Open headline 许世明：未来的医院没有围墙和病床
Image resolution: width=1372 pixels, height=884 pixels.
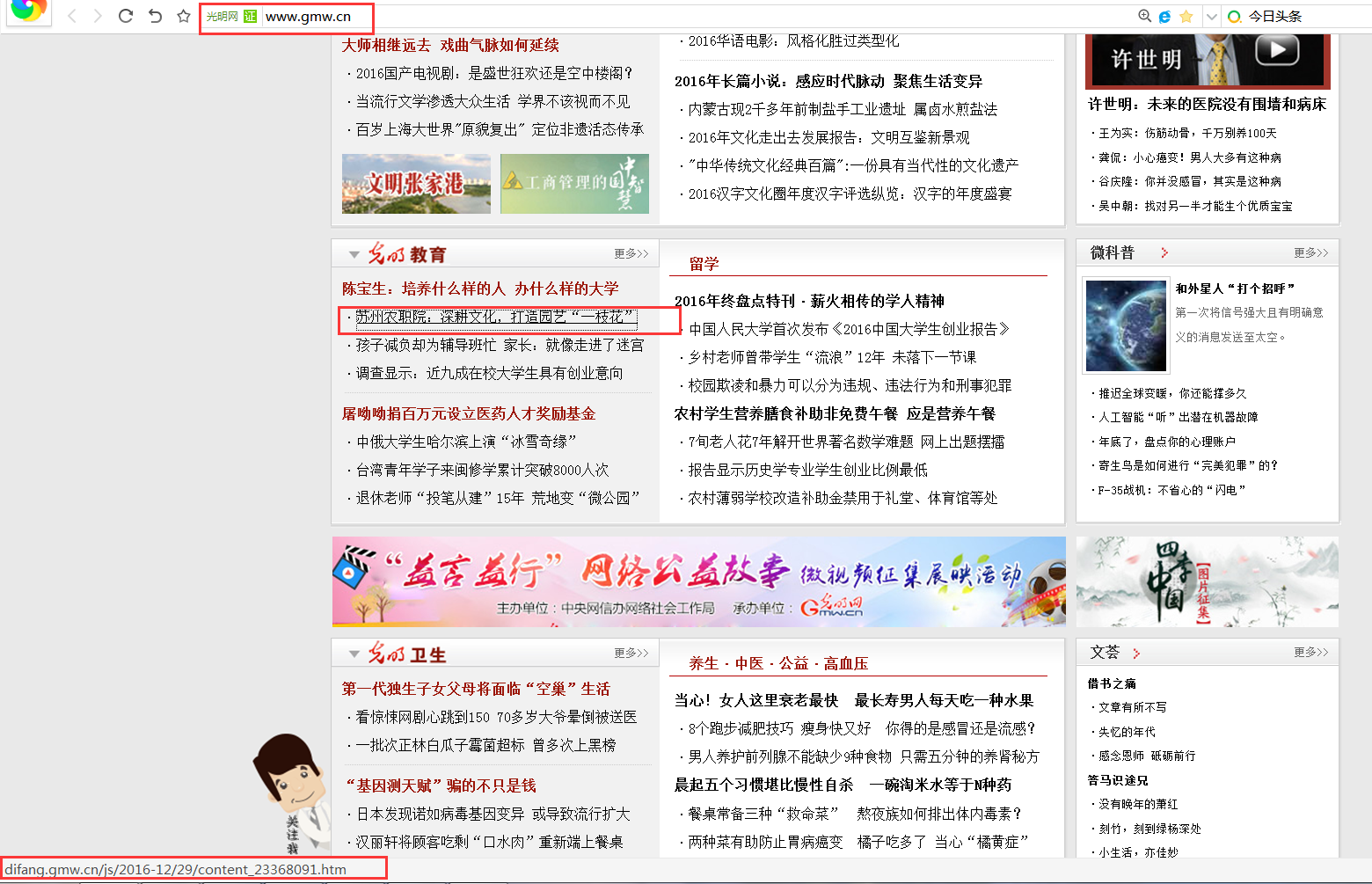click(1208, 104)
